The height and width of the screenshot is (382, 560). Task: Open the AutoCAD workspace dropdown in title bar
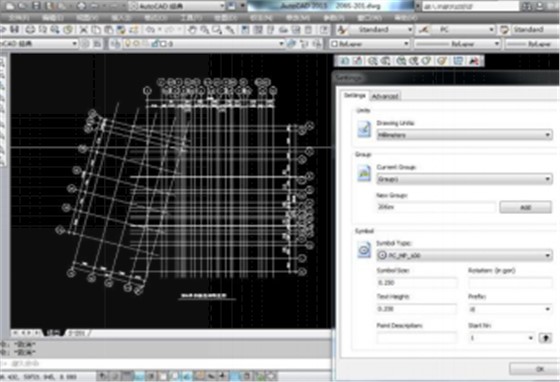pyautogui.click(x=221, y=6)
